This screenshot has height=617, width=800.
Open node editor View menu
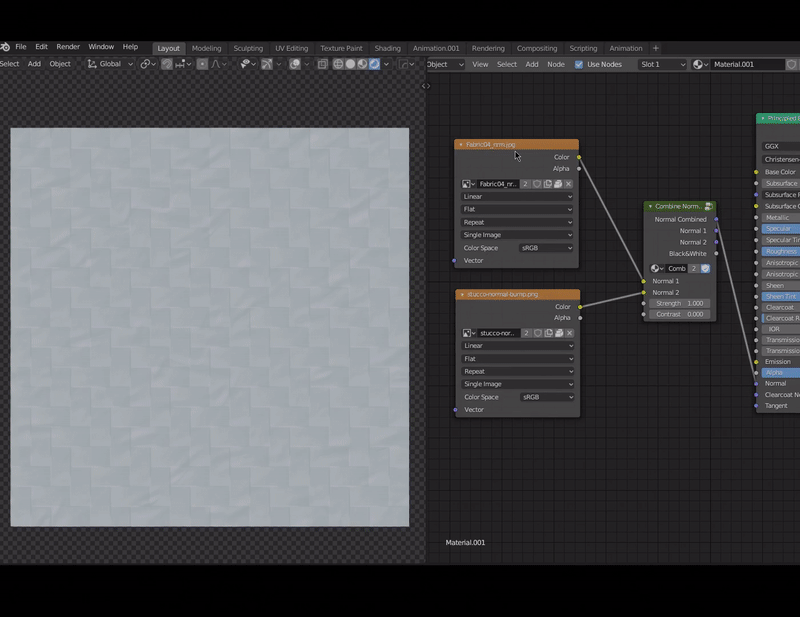tap(480, 65)
